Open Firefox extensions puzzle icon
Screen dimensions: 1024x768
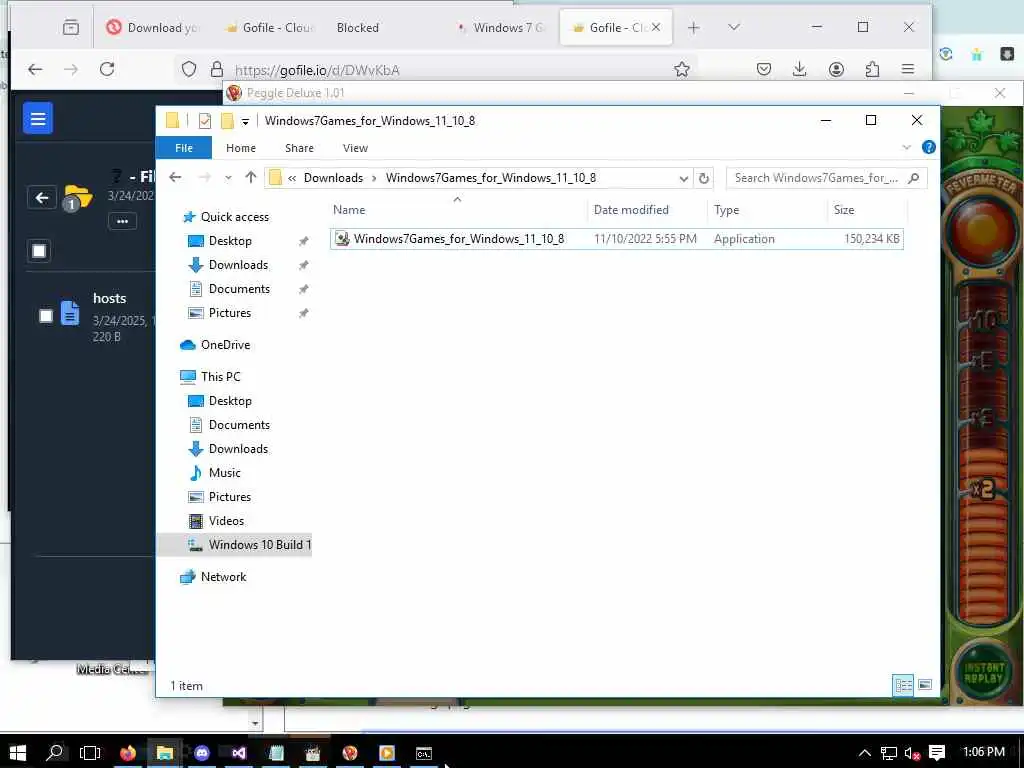point(872,69)
